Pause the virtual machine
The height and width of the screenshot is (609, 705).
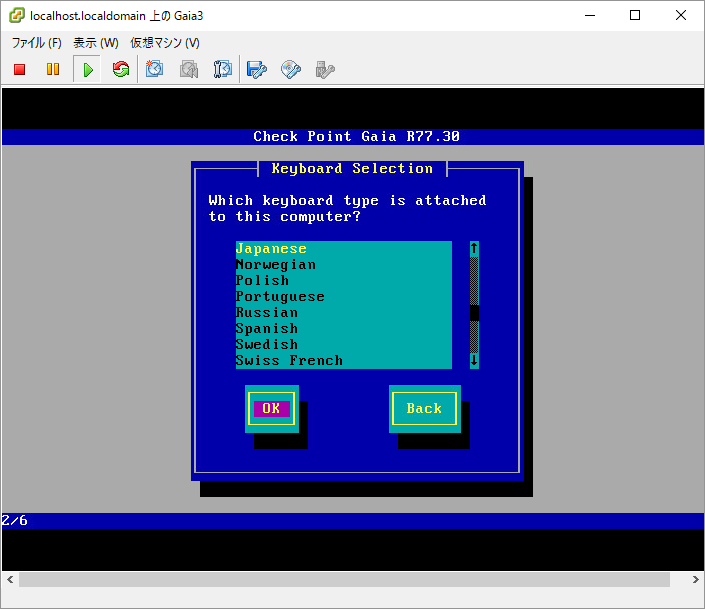coord(53,69)
